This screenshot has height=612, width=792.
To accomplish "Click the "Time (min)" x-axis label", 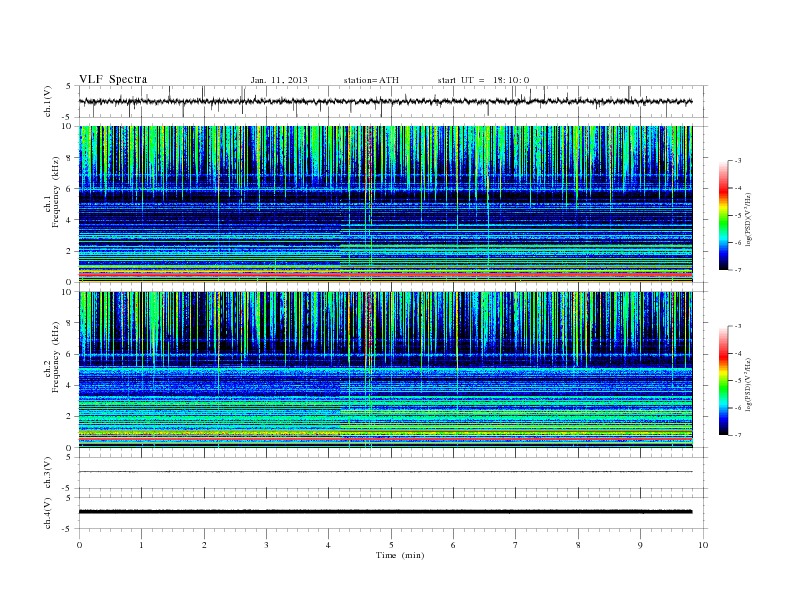I will pyautogui.click(x=400, y=555).
